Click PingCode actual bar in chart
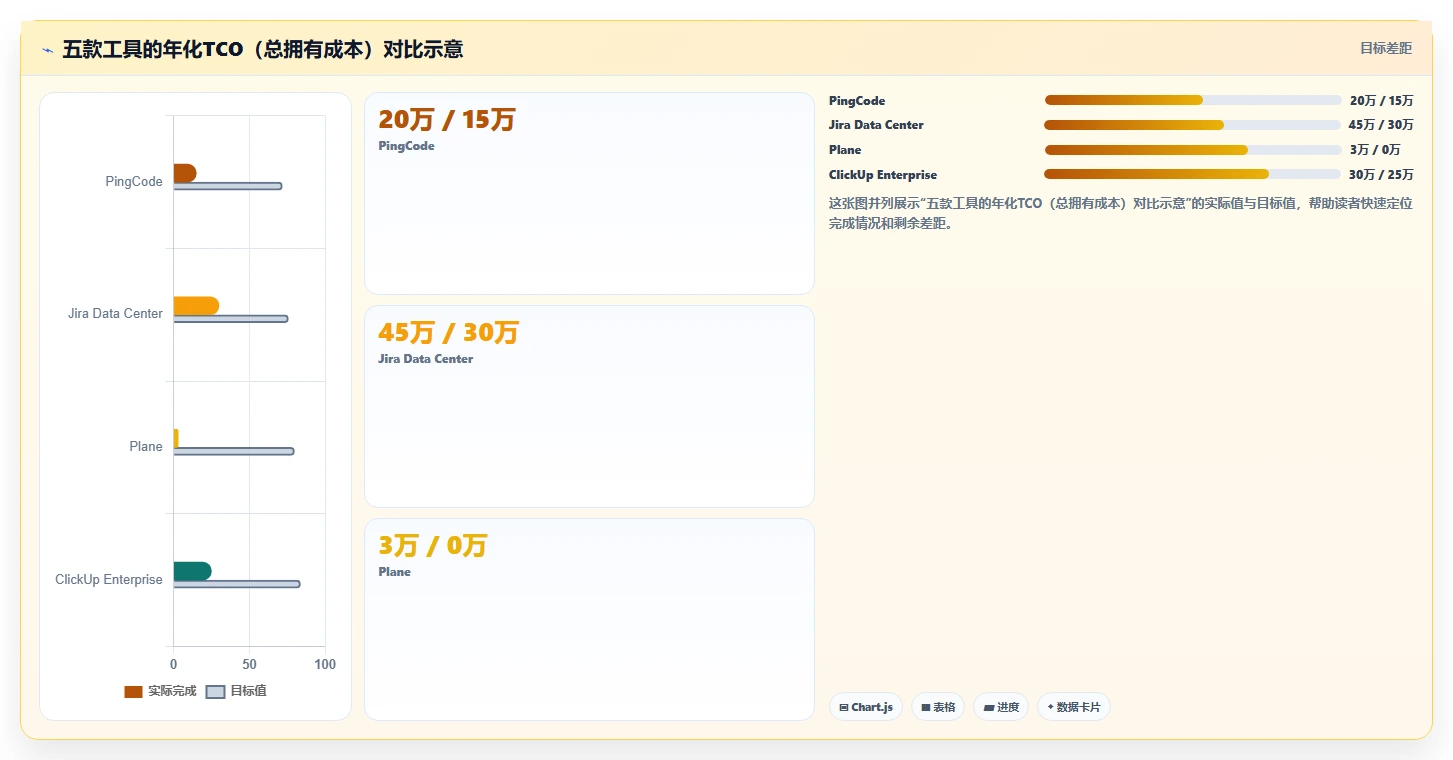 185,173
